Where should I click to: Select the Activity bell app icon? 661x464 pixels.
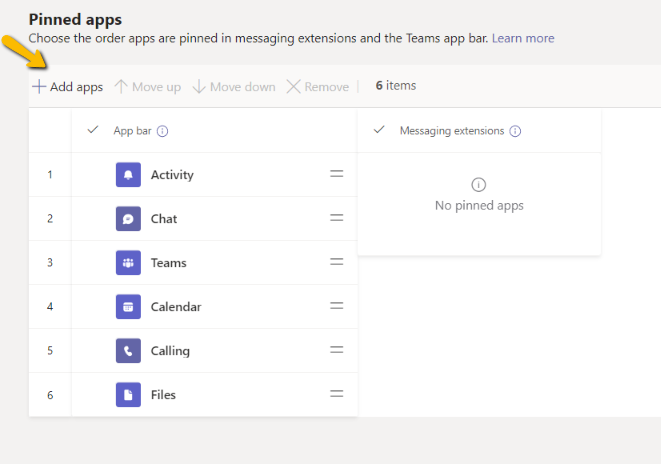pyautogui.click(x=128, y=174)
